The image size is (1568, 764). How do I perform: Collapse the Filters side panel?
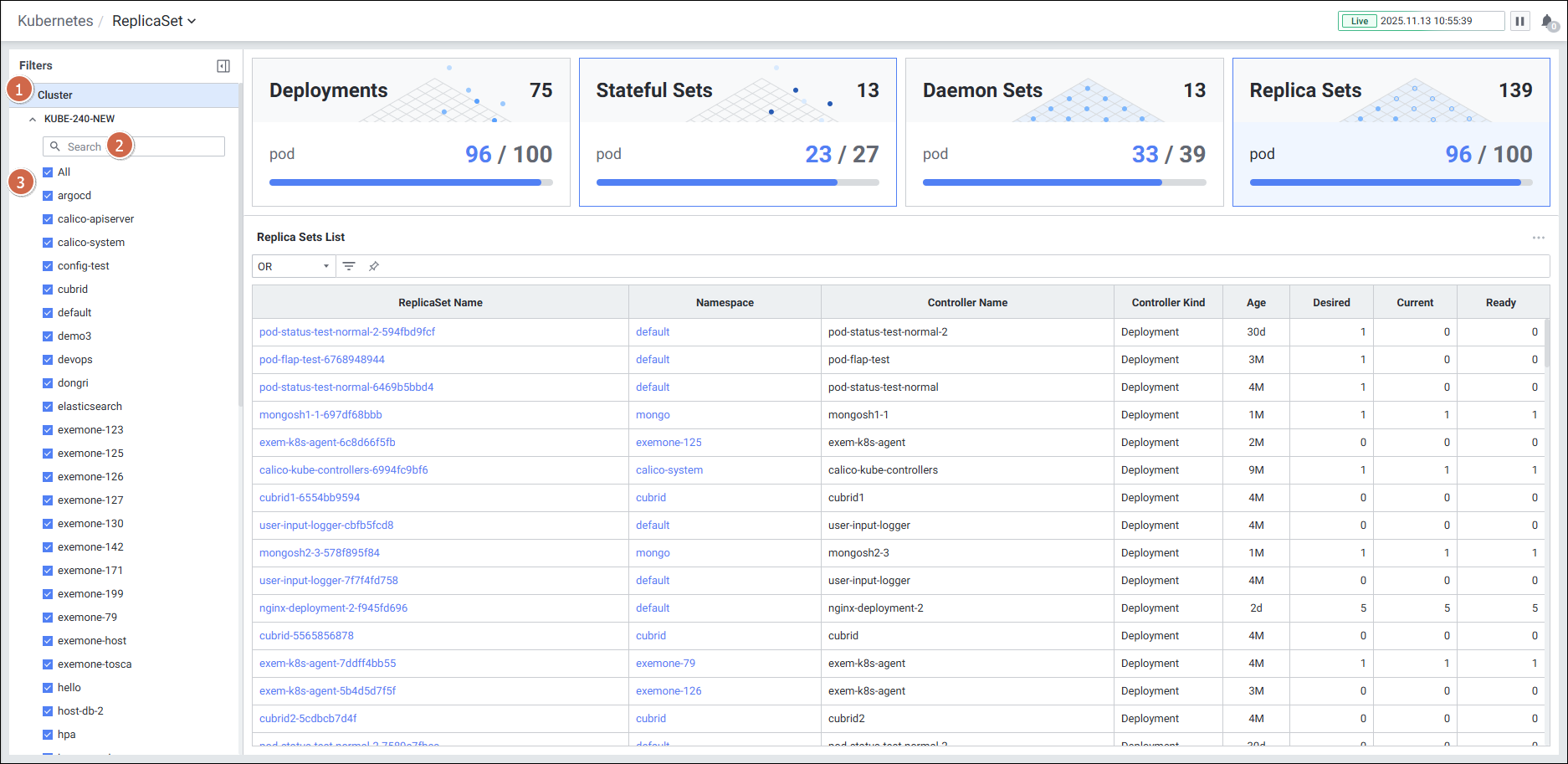point(223,66)
